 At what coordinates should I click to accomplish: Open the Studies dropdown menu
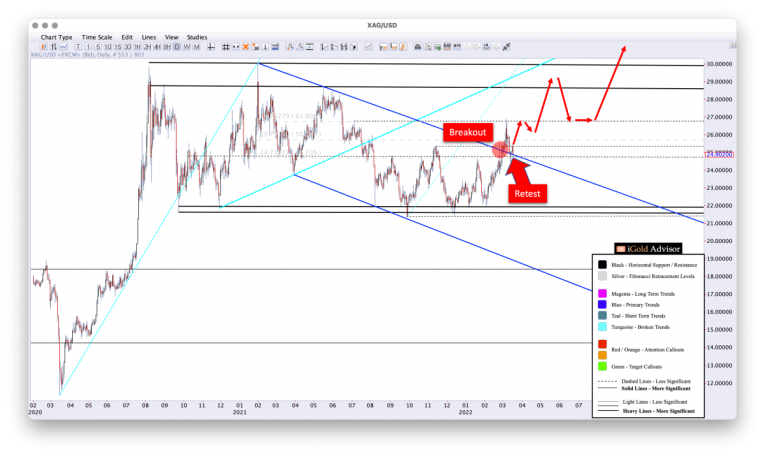[x=197, y=37]
